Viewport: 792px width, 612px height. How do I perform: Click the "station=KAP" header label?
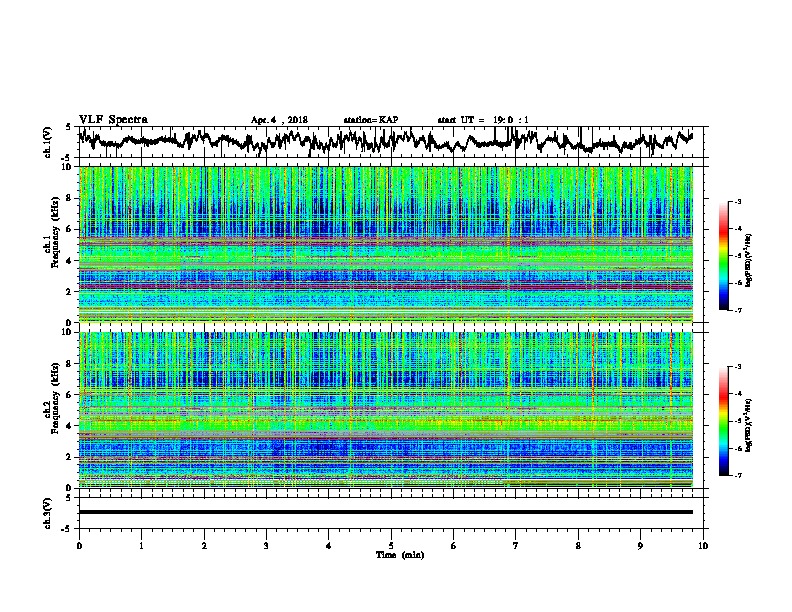[x=371, y=120]
